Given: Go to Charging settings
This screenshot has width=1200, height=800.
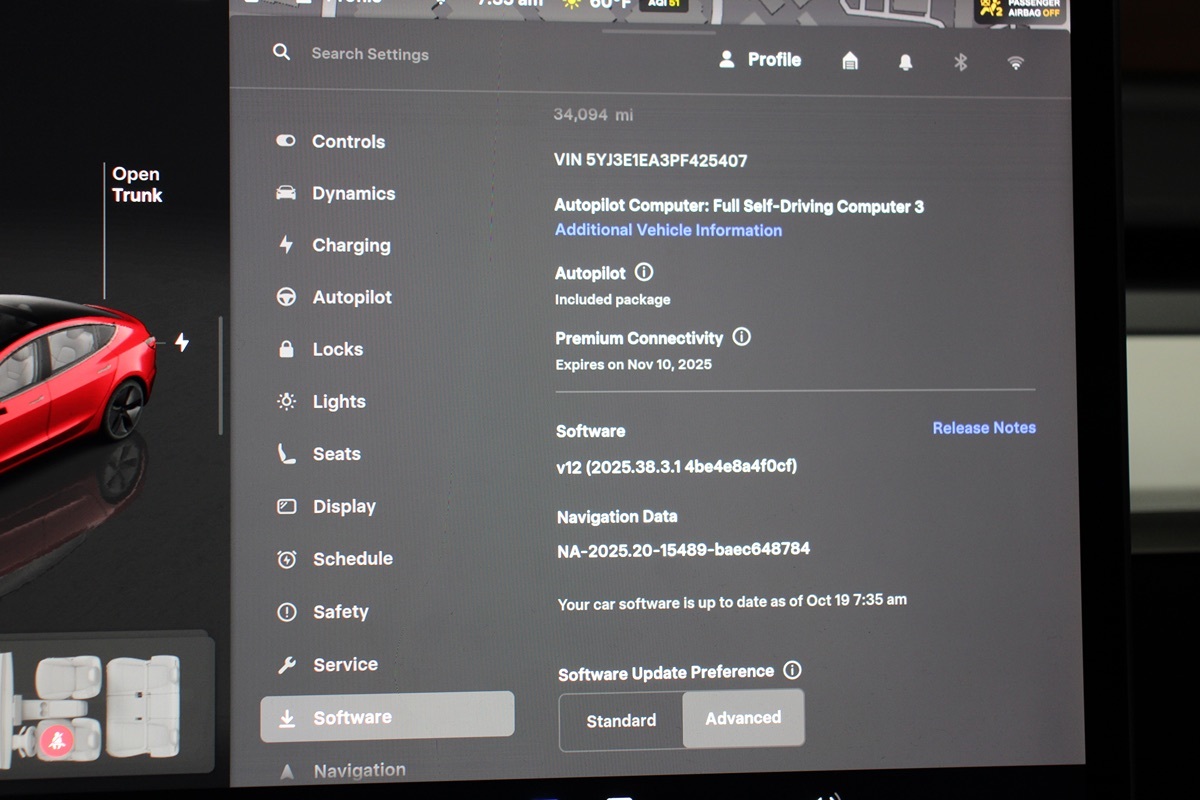Looking at the screenshot, I should tap(350, 246).
